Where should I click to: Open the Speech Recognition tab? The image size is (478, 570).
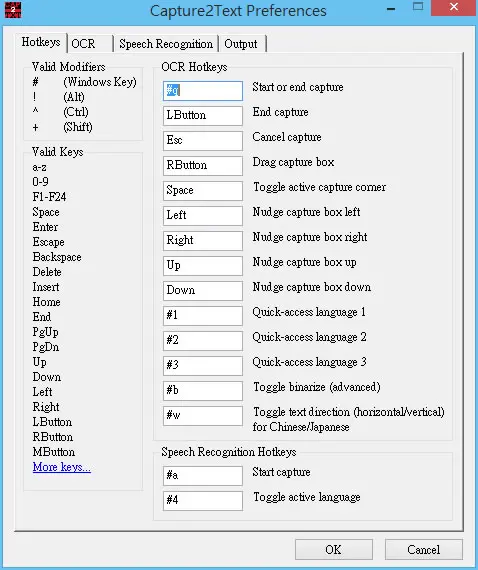coord(166,44)
